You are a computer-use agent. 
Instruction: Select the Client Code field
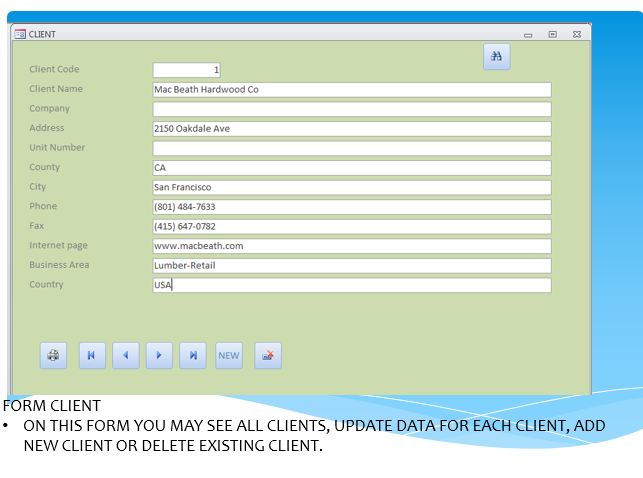pyautogui.click(x=186, y=70)
